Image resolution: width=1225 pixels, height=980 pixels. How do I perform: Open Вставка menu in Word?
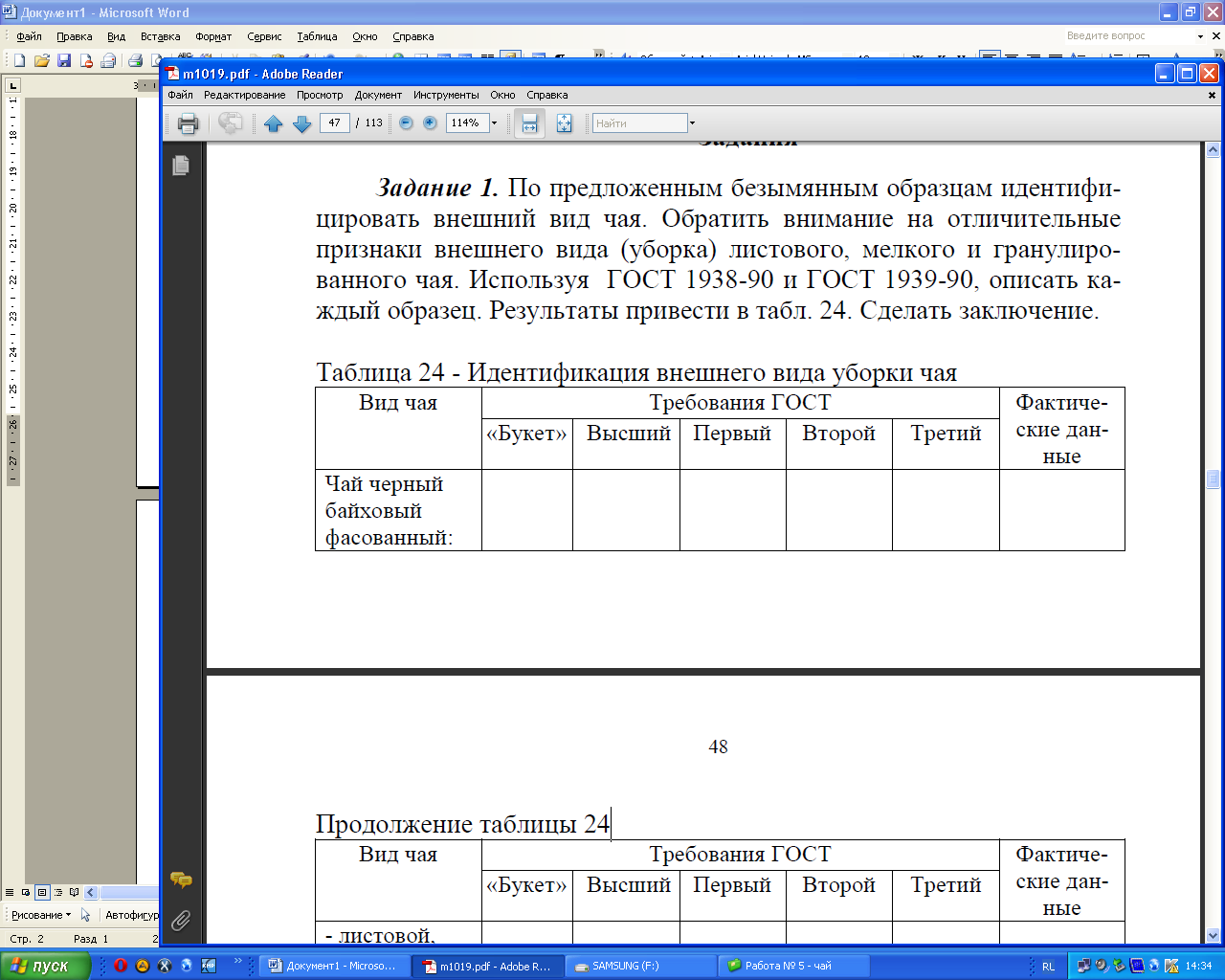click(x=160, y=36)
